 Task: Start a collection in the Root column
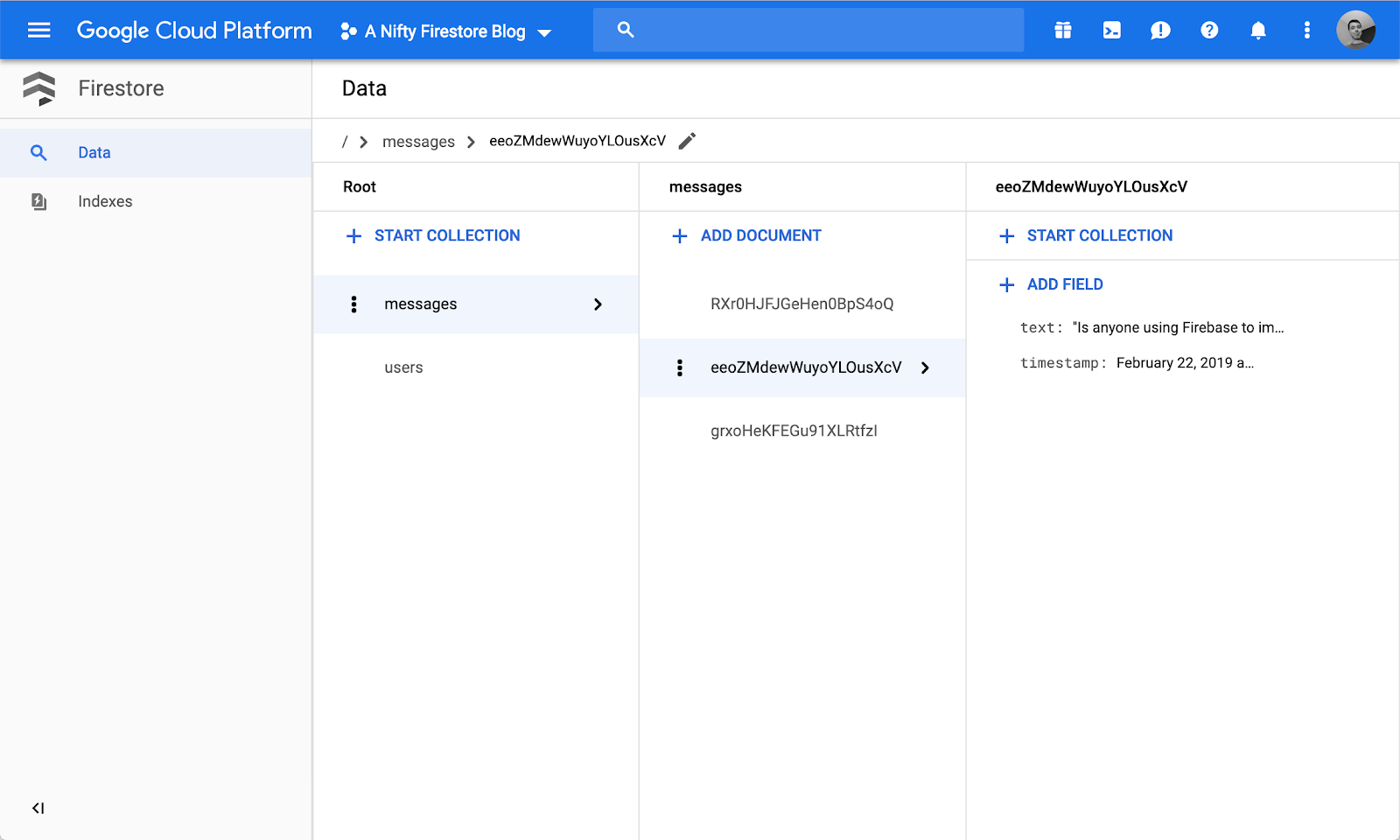pyautogui.click(x=433, y=235)
